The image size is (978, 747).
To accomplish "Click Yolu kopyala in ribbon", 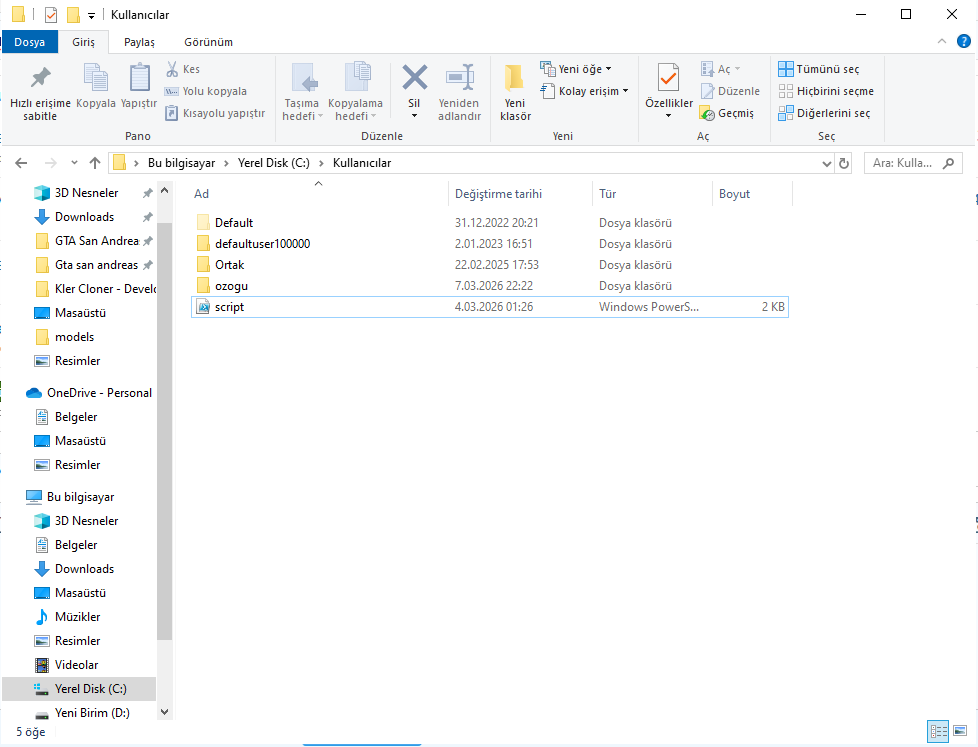I will tap(206, 91).
